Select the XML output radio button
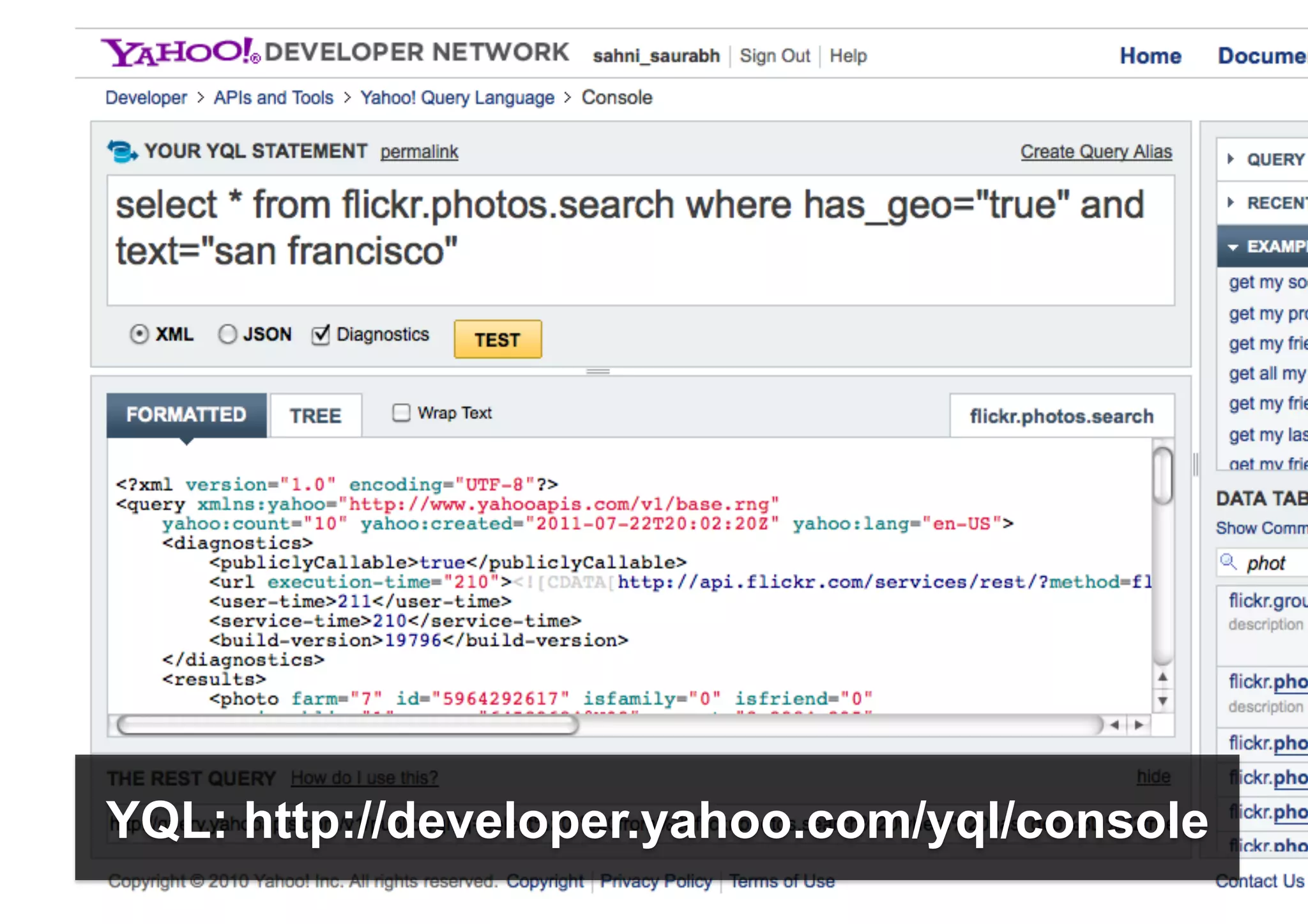Screen dimensions: 1308x924 point(139,334)
